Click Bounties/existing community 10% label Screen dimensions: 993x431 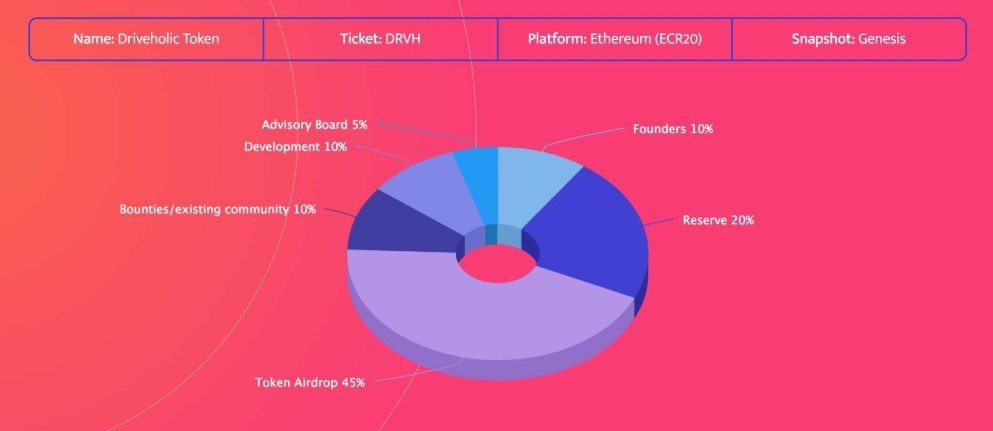click(x=217, y=209)
